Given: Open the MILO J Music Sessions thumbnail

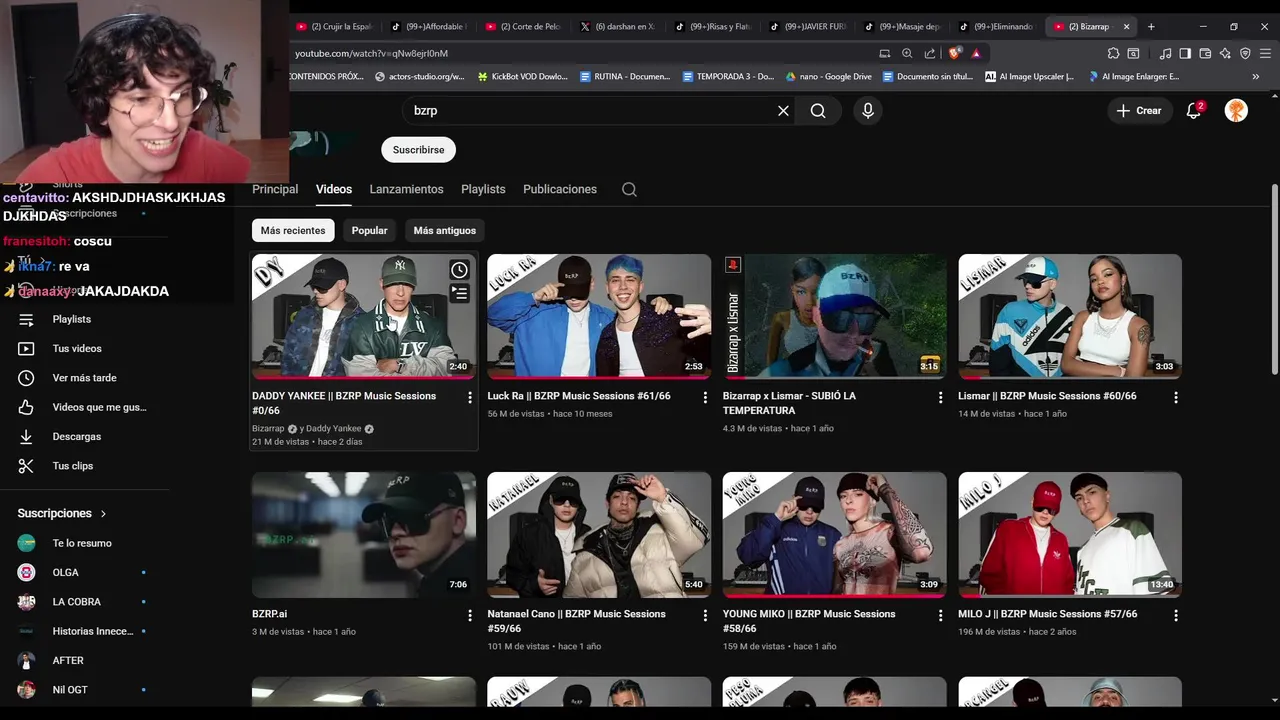Looking at the screenshot, I should click(1070, 535).
